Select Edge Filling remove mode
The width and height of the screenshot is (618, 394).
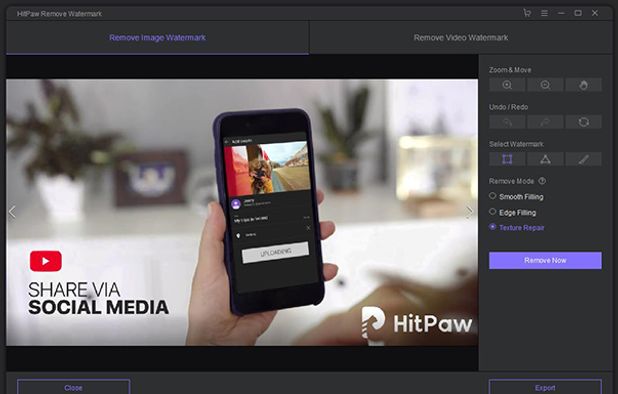click(x=513, y=212)
